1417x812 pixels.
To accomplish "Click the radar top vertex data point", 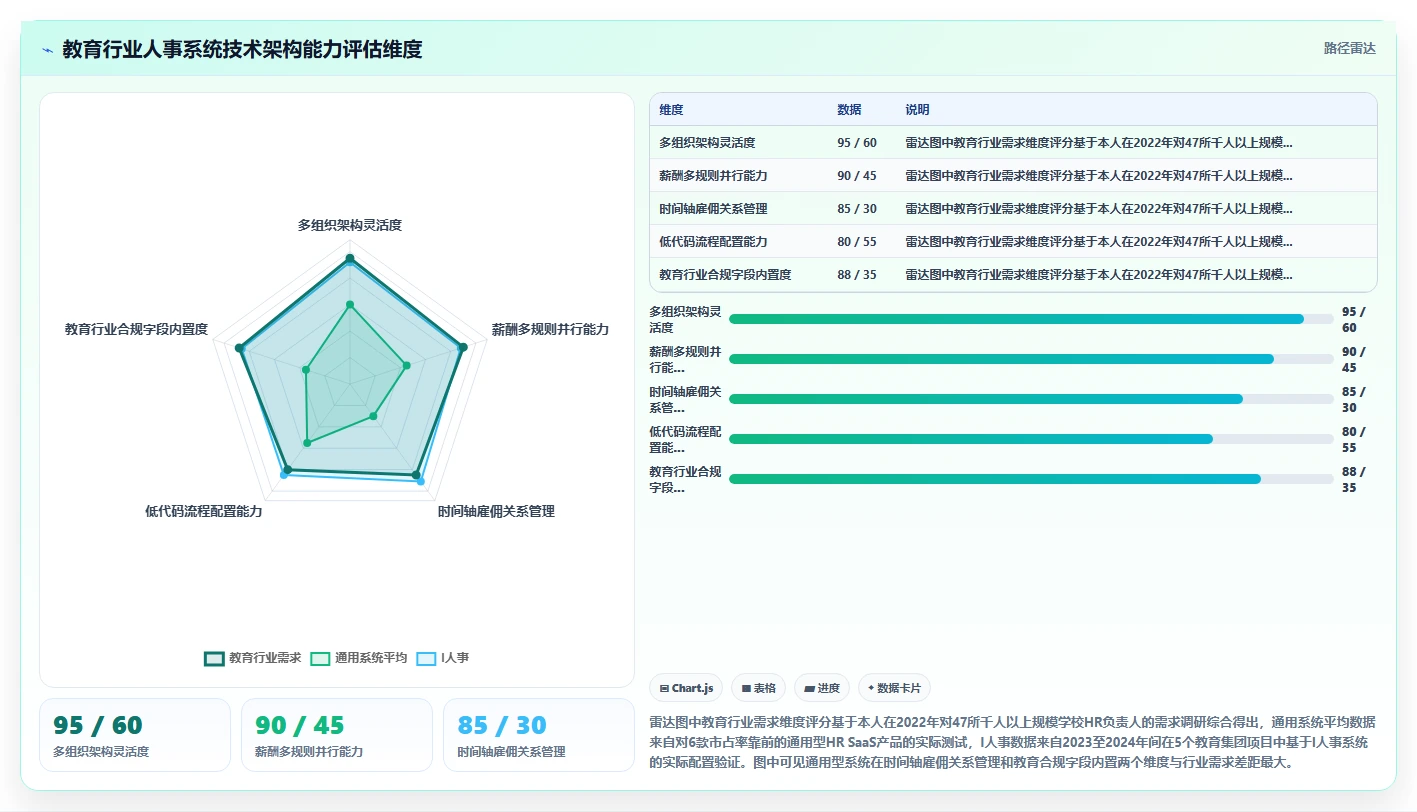I will tap(350, 259).
